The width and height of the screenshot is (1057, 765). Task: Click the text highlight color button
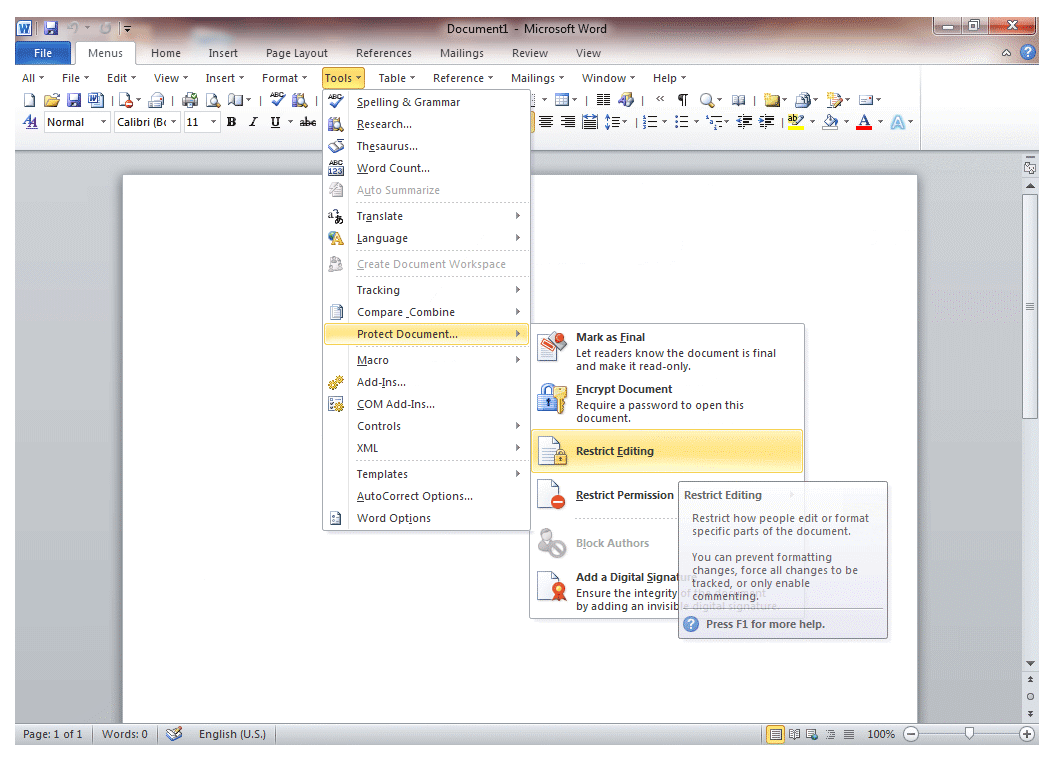point(796,122)
